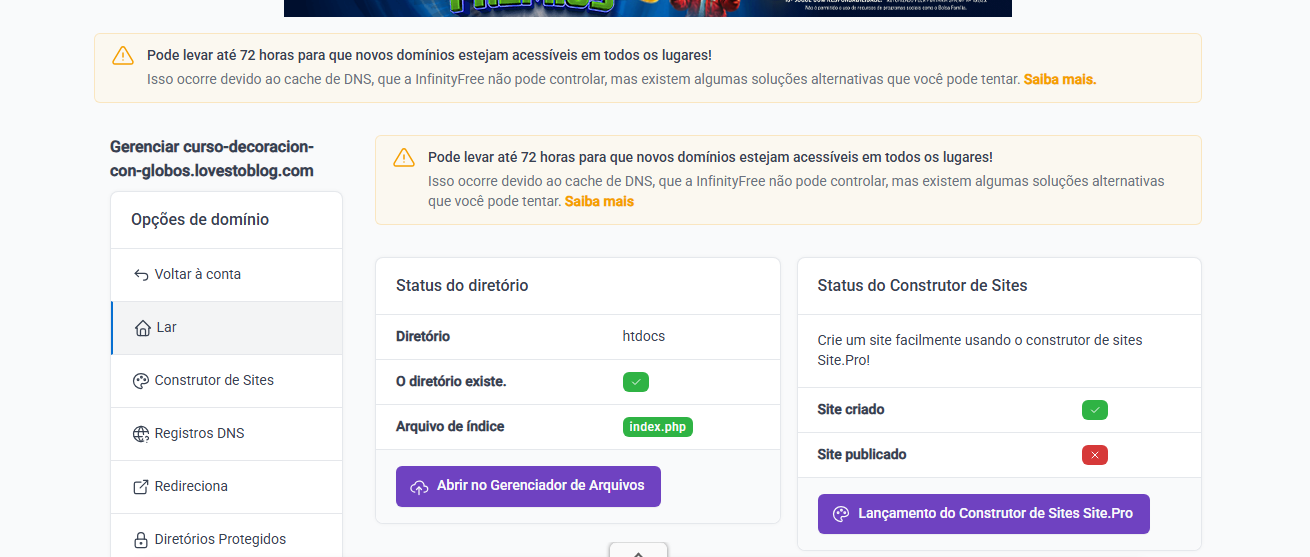The height and width of the screenshot is (557, 1310).
Task: Click the 'htdocs' directory value
Action: click(x=643, y=337)
